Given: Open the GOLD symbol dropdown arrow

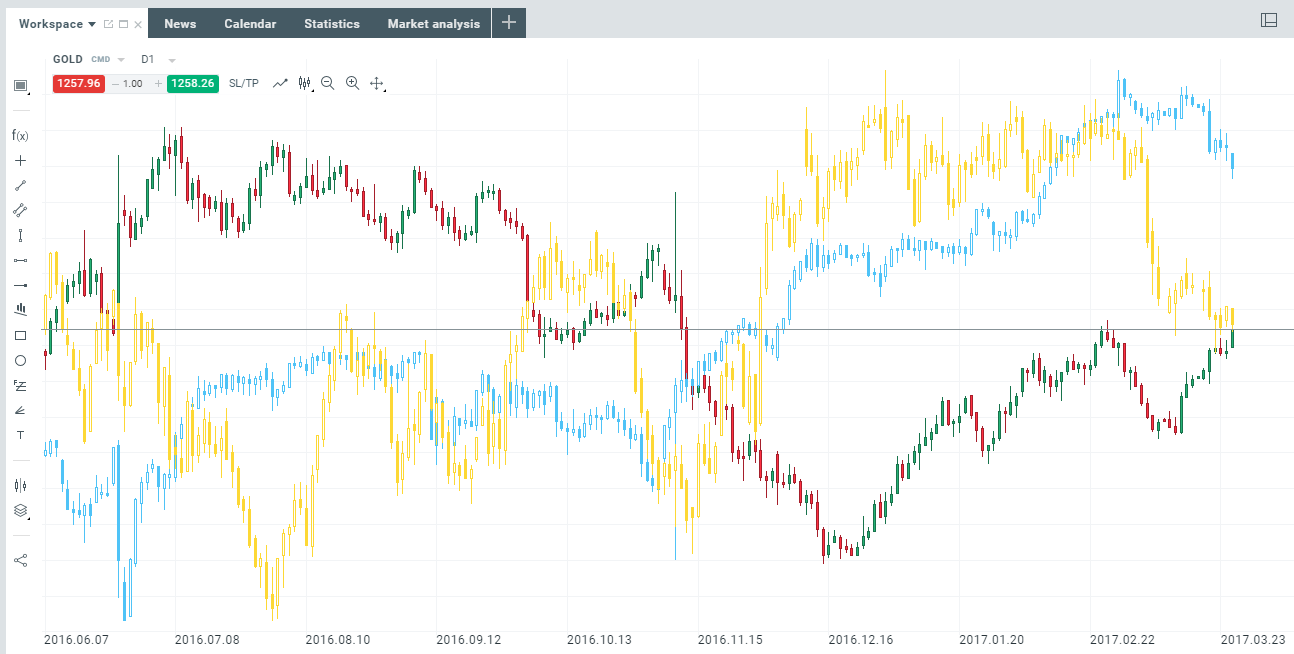Looking at the screenshot, I should click(x=121, y=60).
